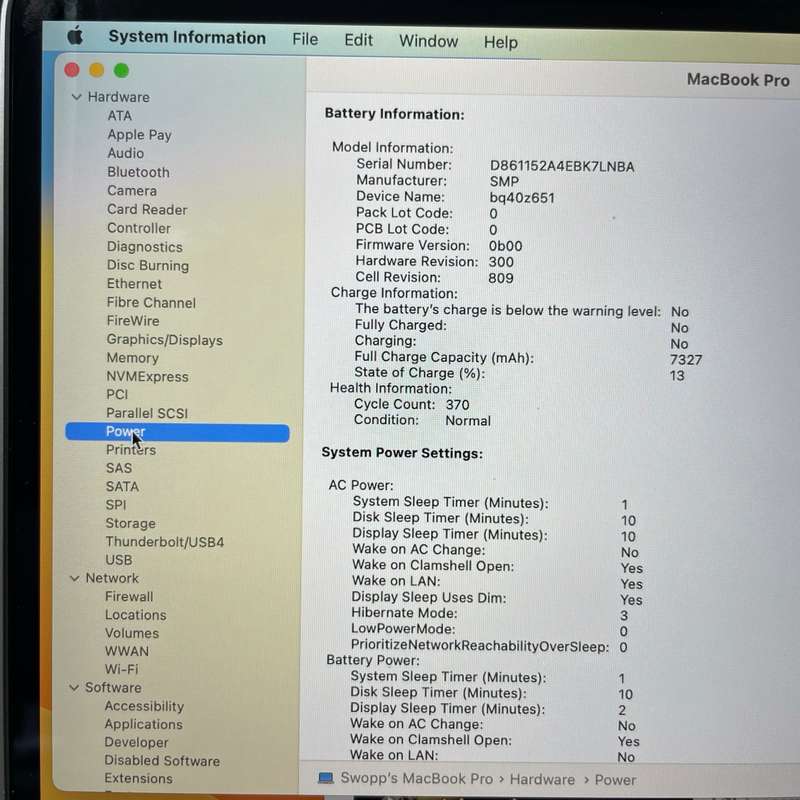This screenshot has height=800, width=800.
Task: Select NVMExpress in the sidebar
Action: [x=147, y=377]
